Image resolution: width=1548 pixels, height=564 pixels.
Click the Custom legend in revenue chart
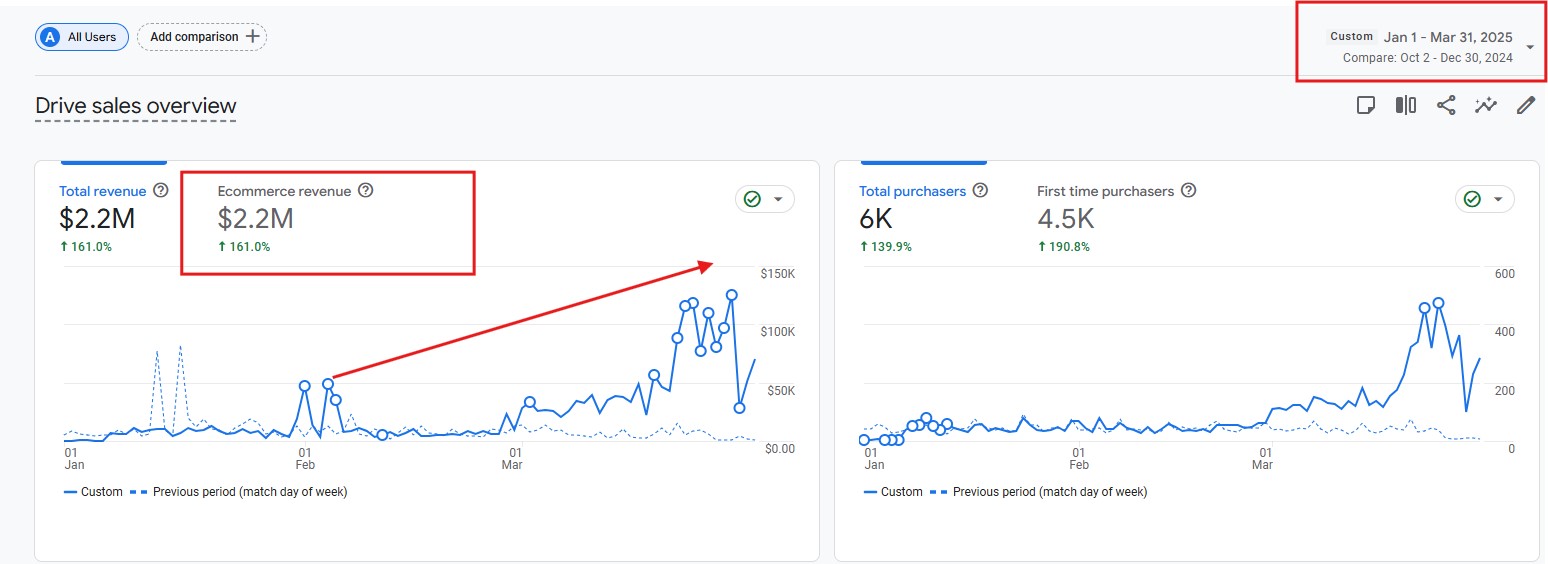pyautogui.click(x=93, y=492)
